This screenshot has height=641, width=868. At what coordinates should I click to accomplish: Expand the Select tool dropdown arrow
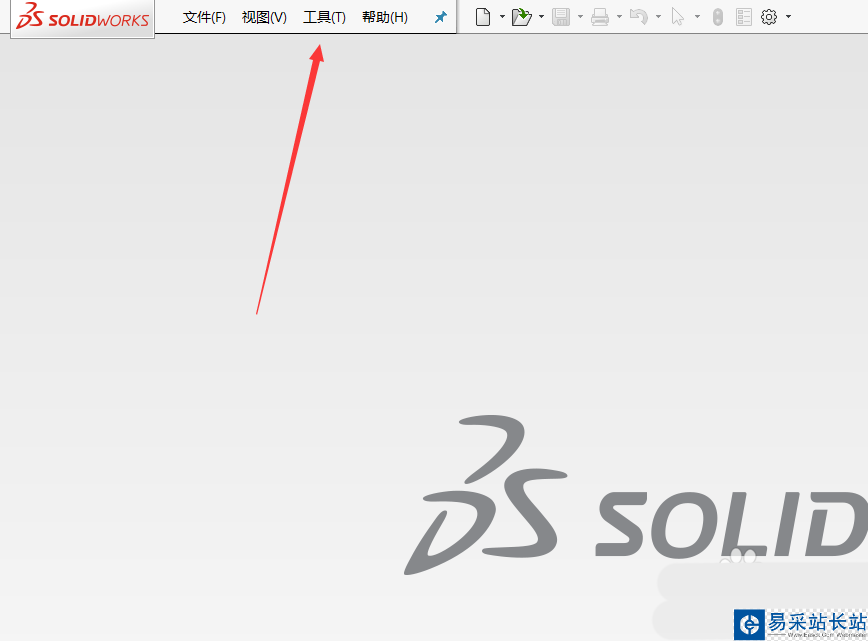(x=698, y=17)
